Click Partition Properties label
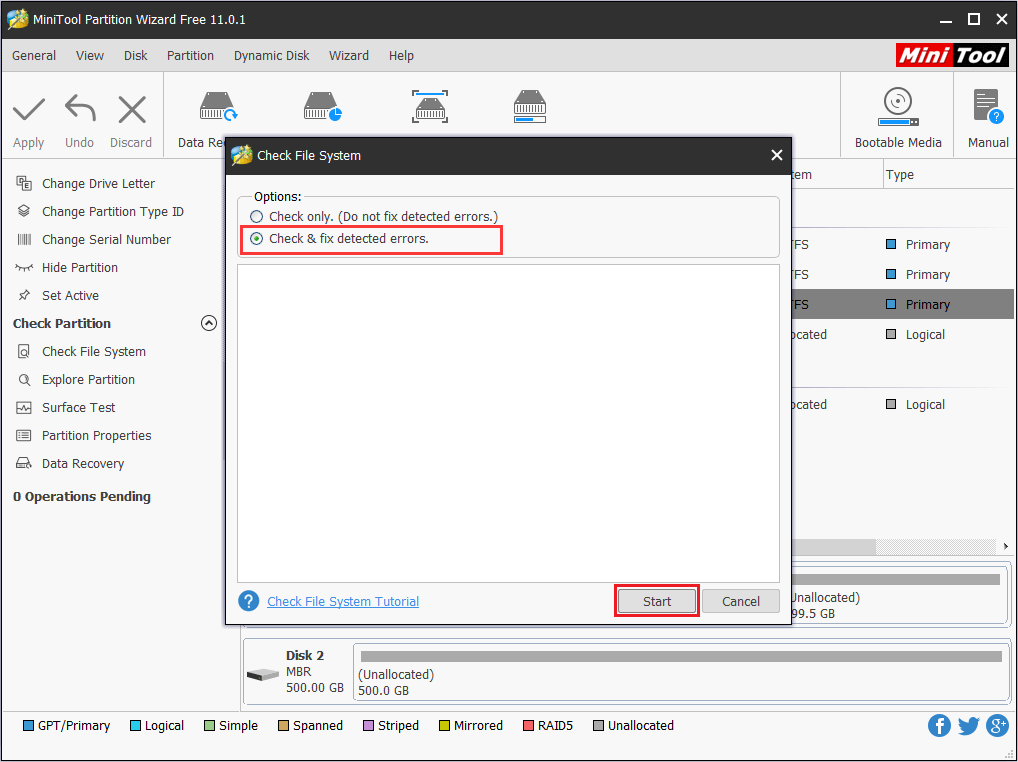This screenshot has height=762, width=1018. click(96, 436)
